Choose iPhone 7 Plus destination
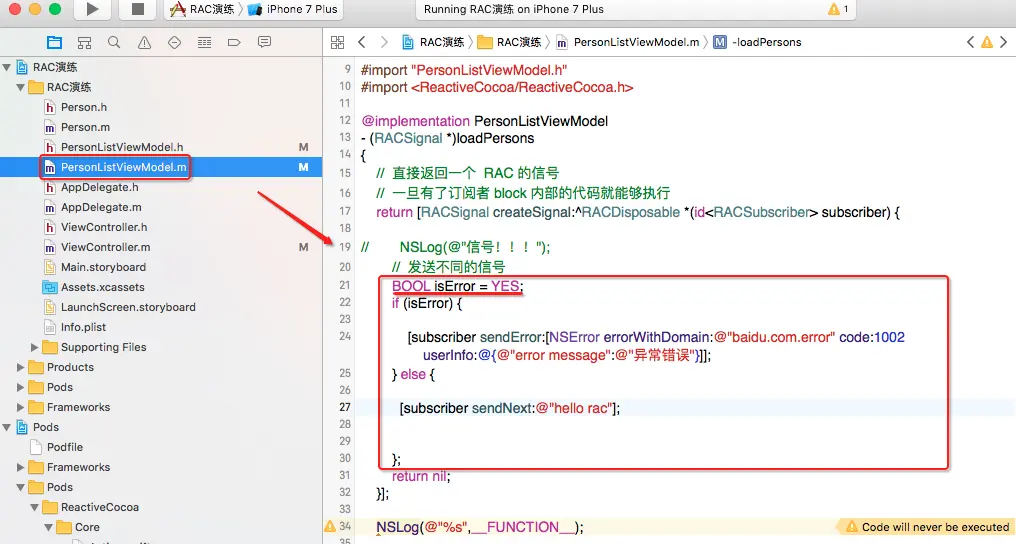The height and width of the screenshot is (544, 1016). (293, 9)
